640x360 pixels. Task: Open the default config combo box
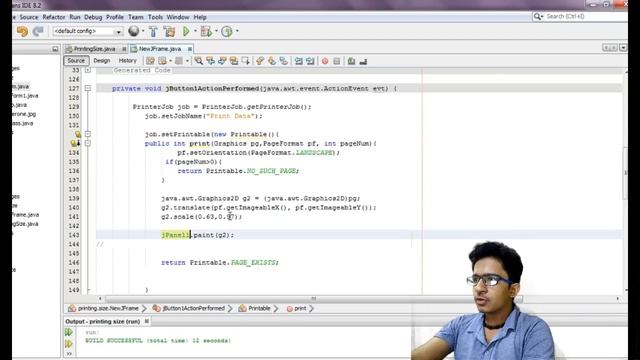click(x=88, y=31)
